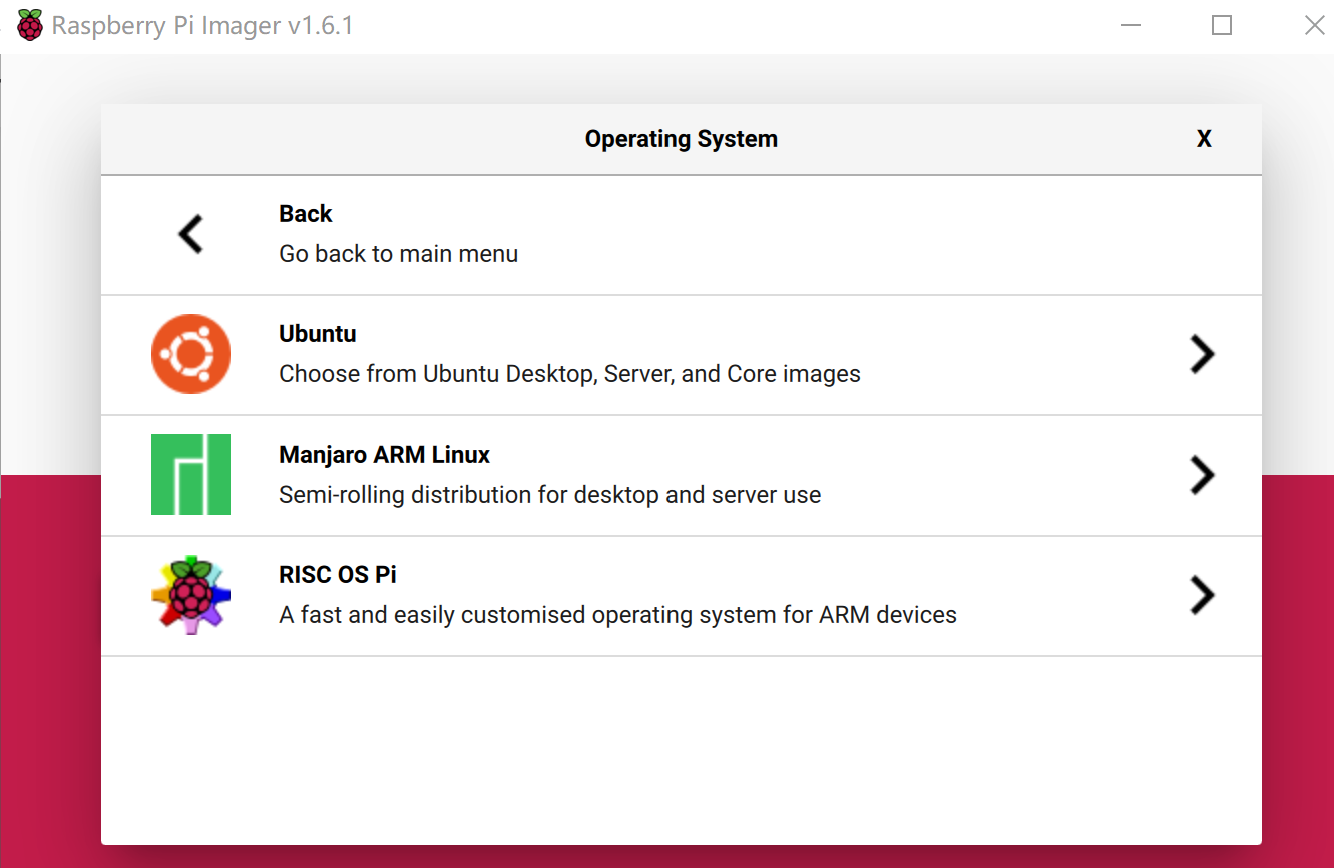Expand the RISC OS Pi chevron

coord(1202,595)
